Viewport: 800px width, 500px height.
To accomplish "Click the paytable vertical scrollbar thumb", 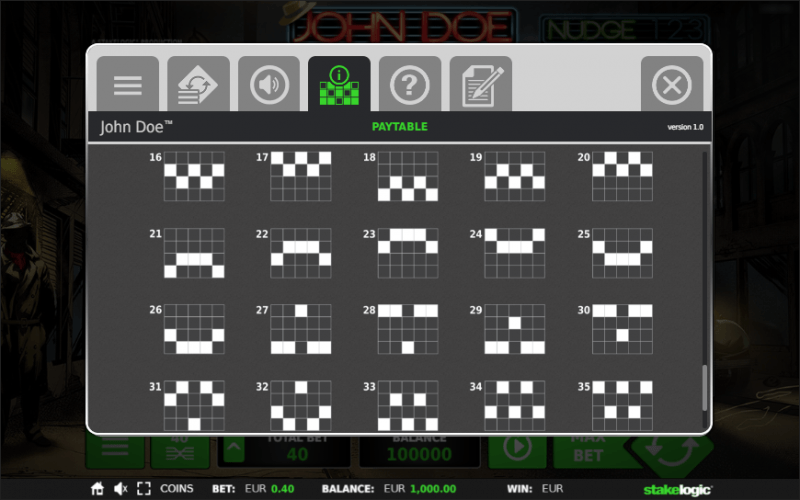I will coord(705,388).
